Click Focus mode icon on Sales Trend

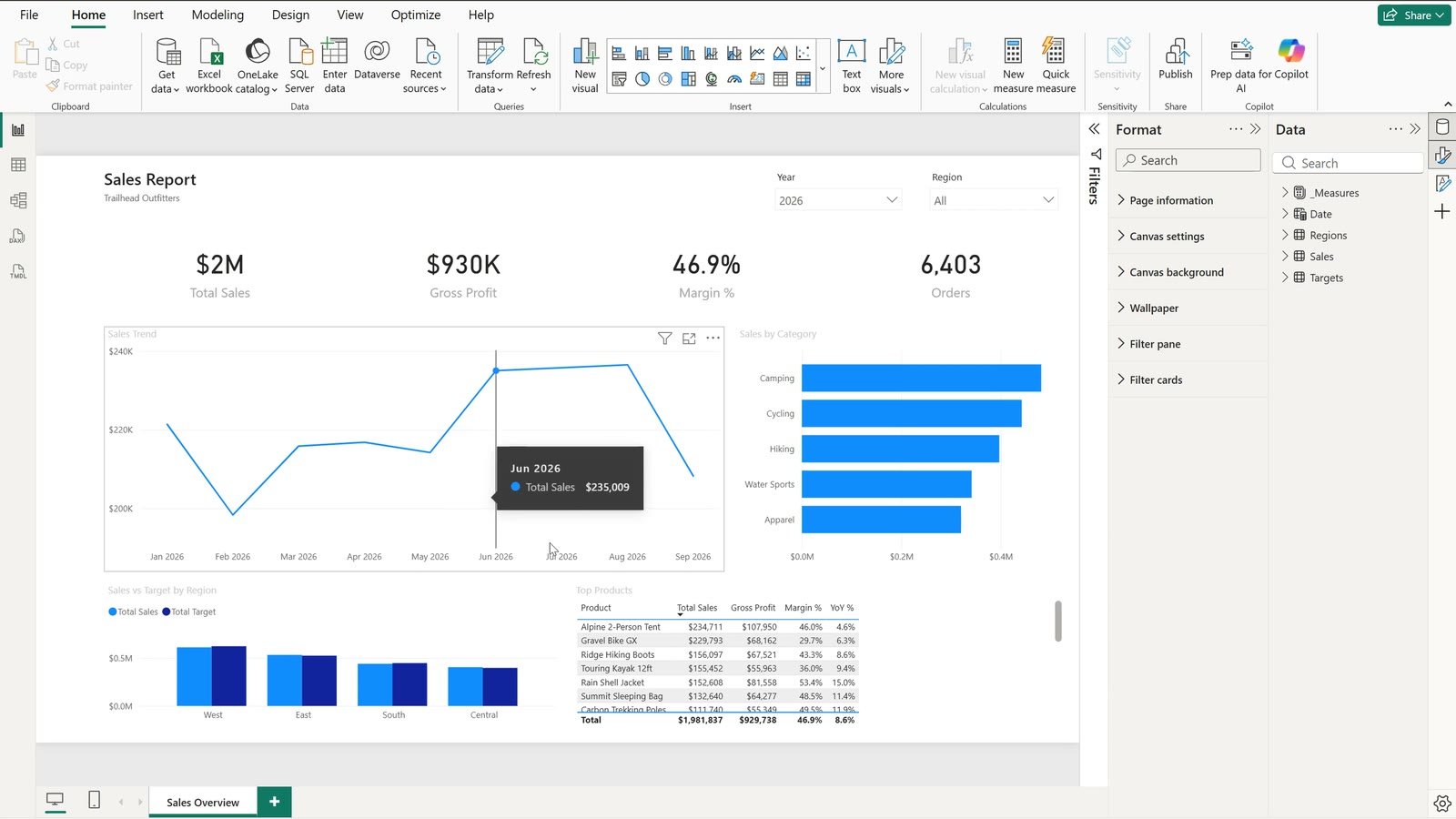[x=689, y=339]
